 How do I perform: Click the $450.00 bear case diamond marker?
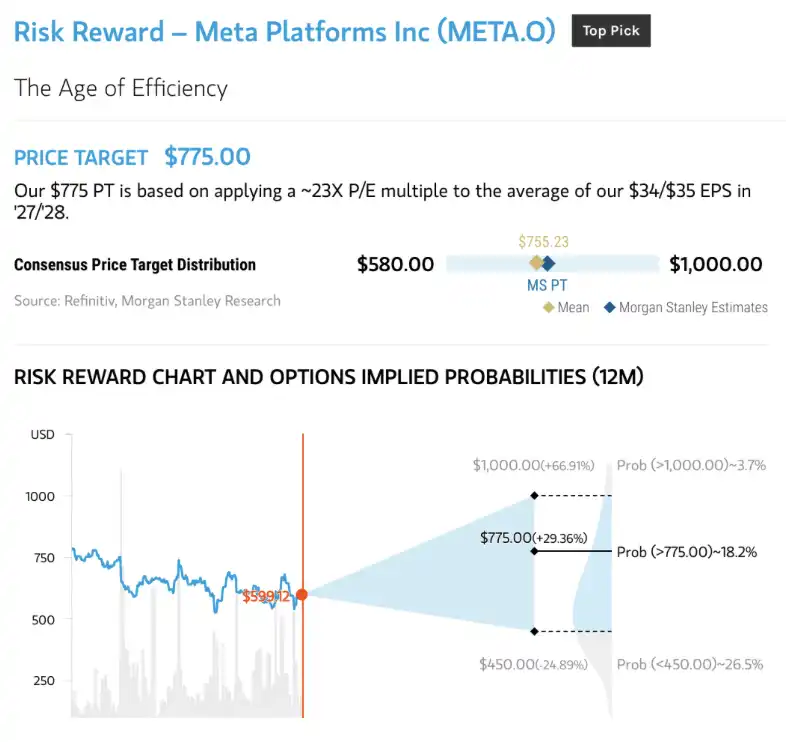point(534,631)
